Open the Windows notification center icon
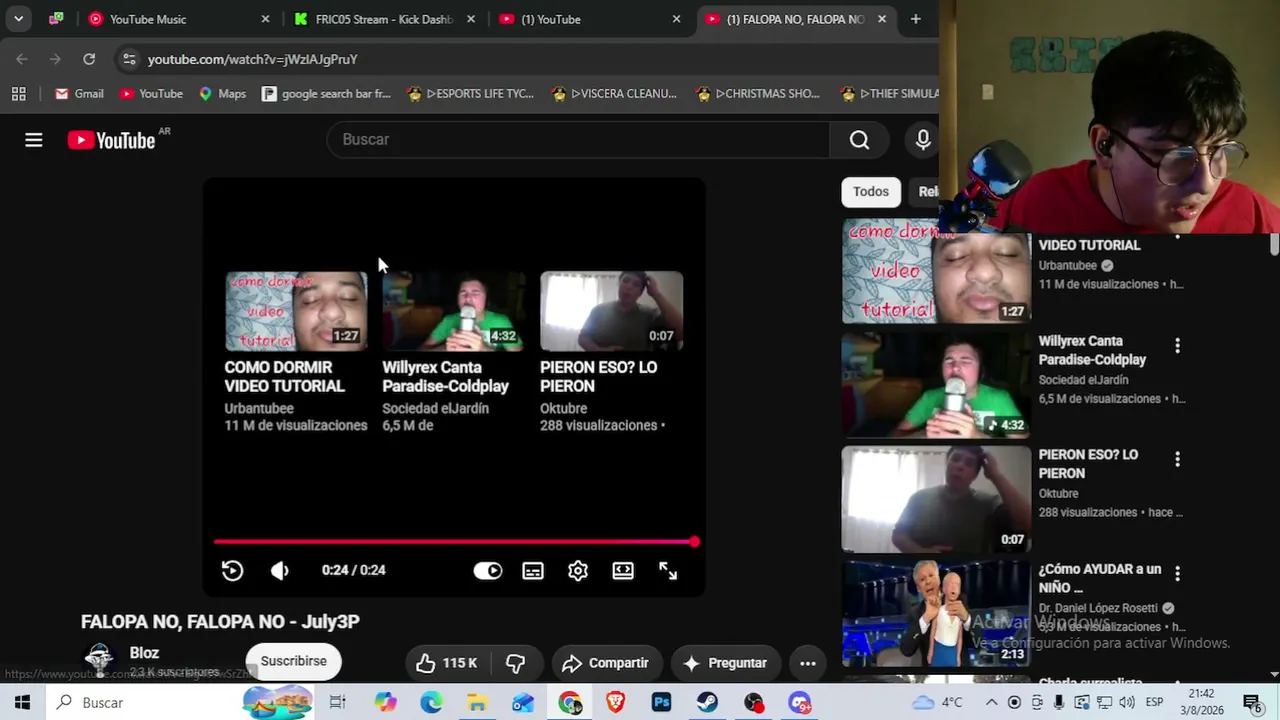The width and height of the screenshot is (1280, 720). tap(1252, 703)
